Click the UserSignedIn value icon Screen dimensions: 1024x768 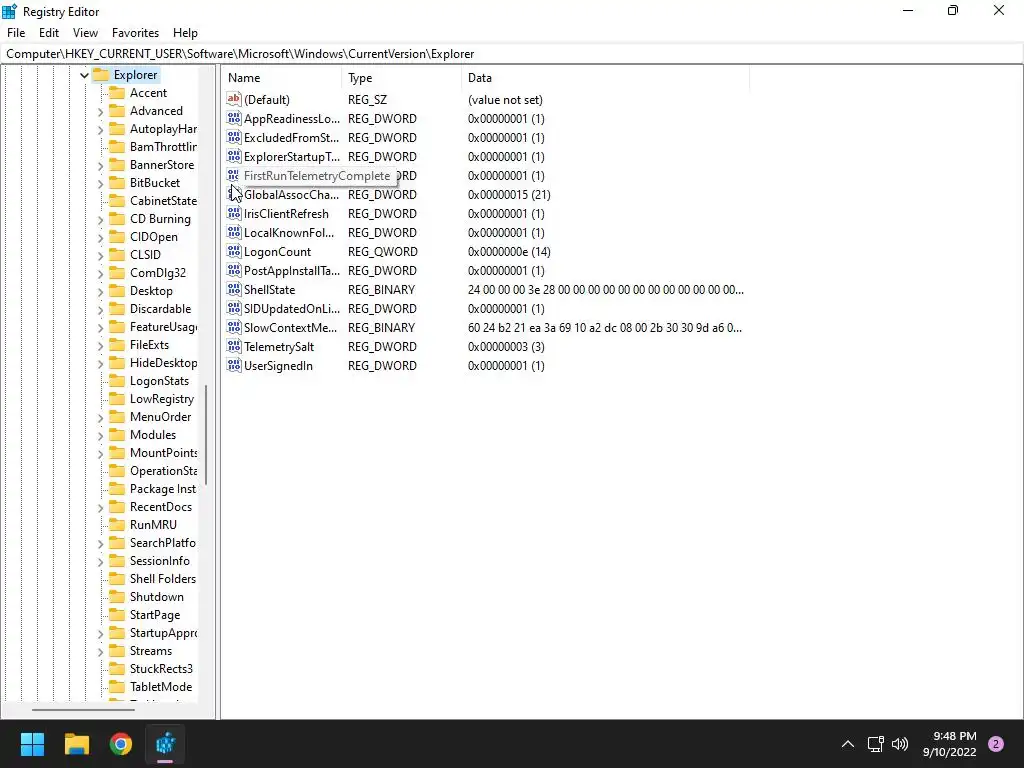234,365
